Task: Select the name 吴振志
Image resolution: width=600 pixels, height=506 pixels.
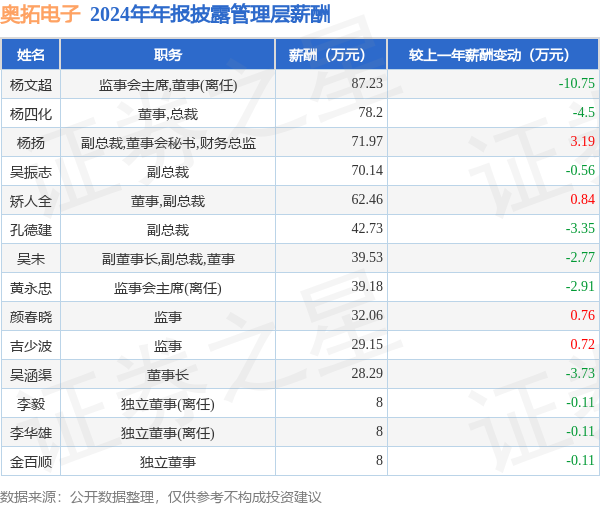Action: 31,172
